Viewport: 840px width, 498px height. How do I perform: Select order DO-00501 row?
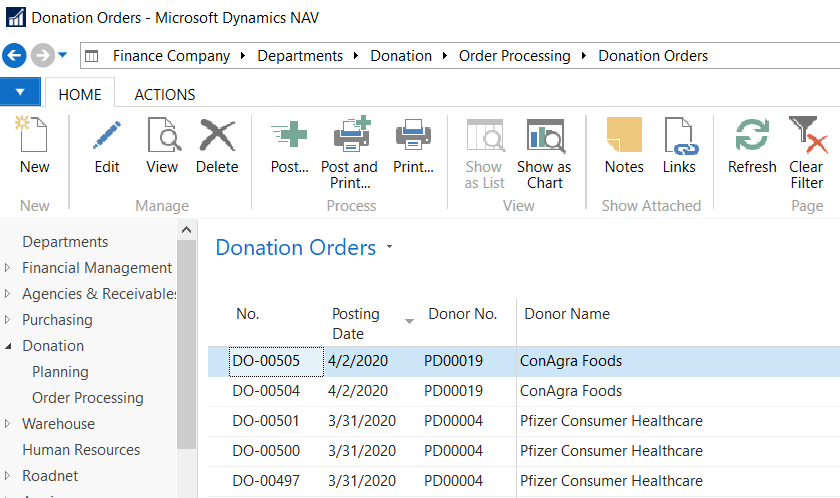pyautogui.click(x=524, y=421)
